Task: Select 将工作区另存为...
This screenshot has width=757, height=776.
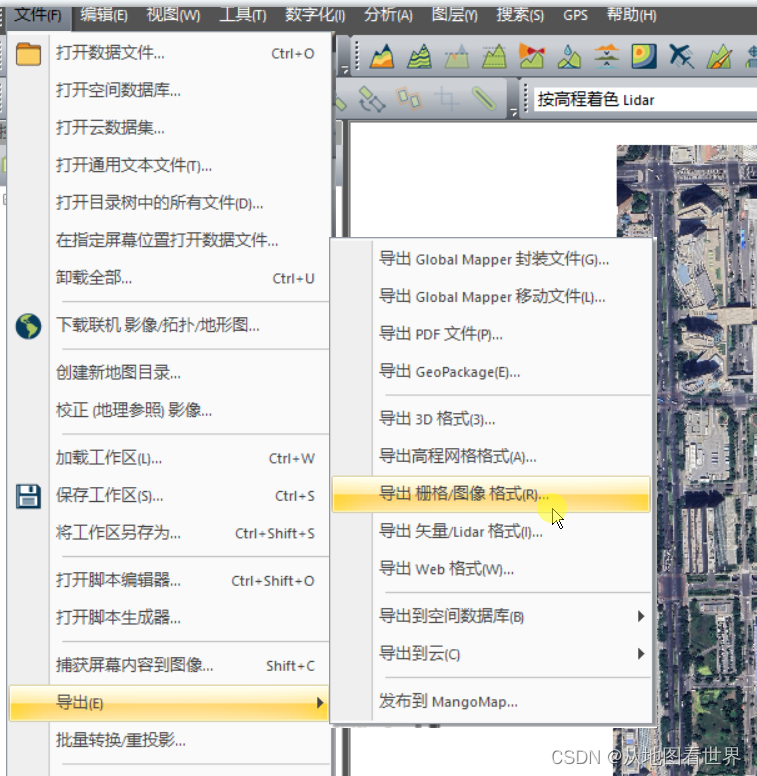Action: click(168, 533)
